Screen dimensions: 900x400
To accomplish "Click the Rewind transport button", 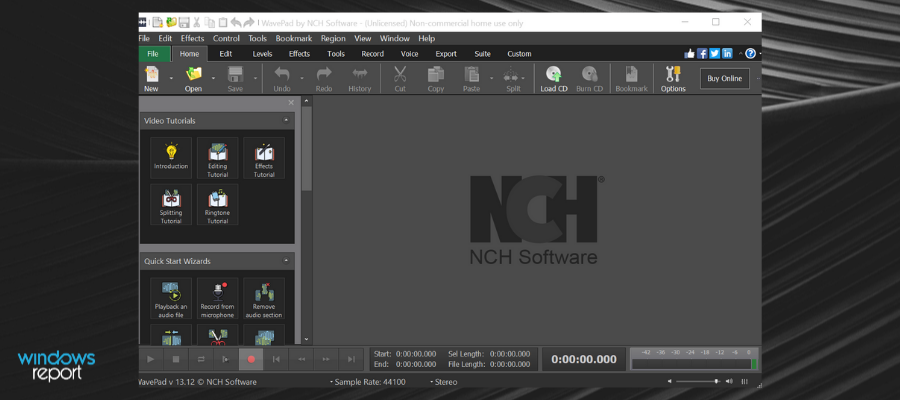I will tap(301, 359).
